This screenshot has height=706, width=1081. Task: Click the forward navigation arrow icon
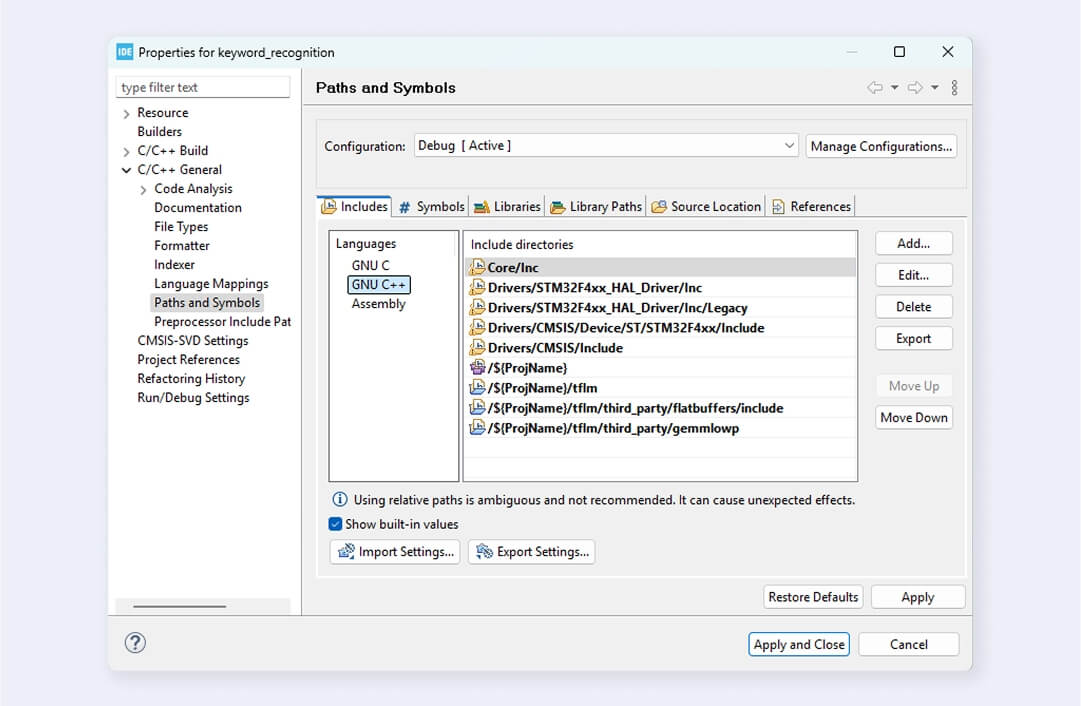click(914, 88)
